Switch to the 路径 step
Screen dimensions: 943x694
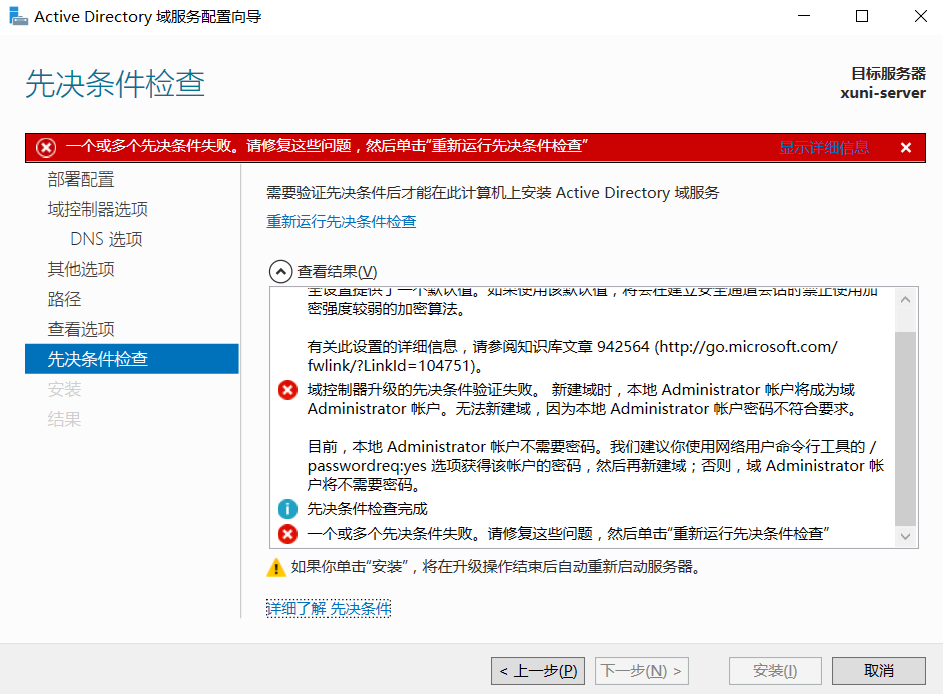coord(64,299)
